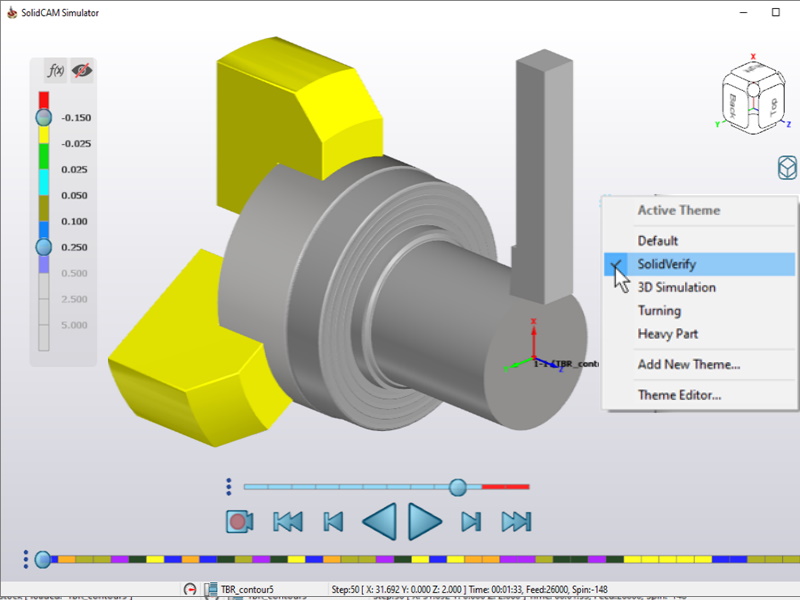The height and width of the screenshot is (600, 800).
Task: Play simulation in reverse
Action: [x=379, y=521]
